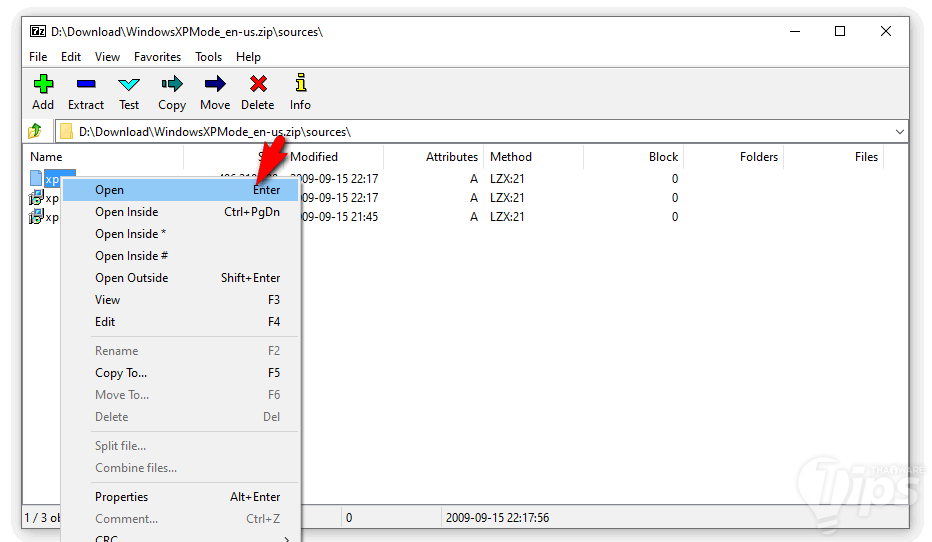Choose Rename in context menu
Image resolution: width=932 pixels, height=542 pixels.
[x=180, y=351]
